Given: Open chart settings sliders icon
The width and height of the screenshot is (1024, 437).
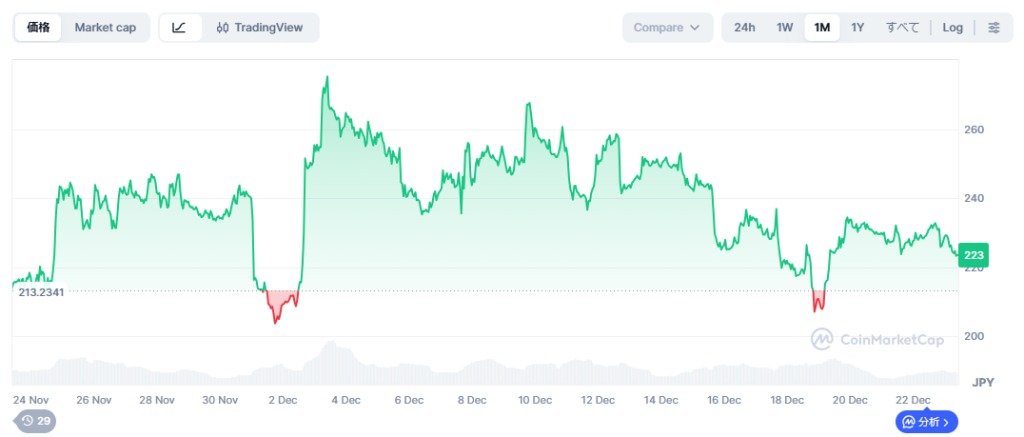Looking at the screenshot, I should 993,28.
